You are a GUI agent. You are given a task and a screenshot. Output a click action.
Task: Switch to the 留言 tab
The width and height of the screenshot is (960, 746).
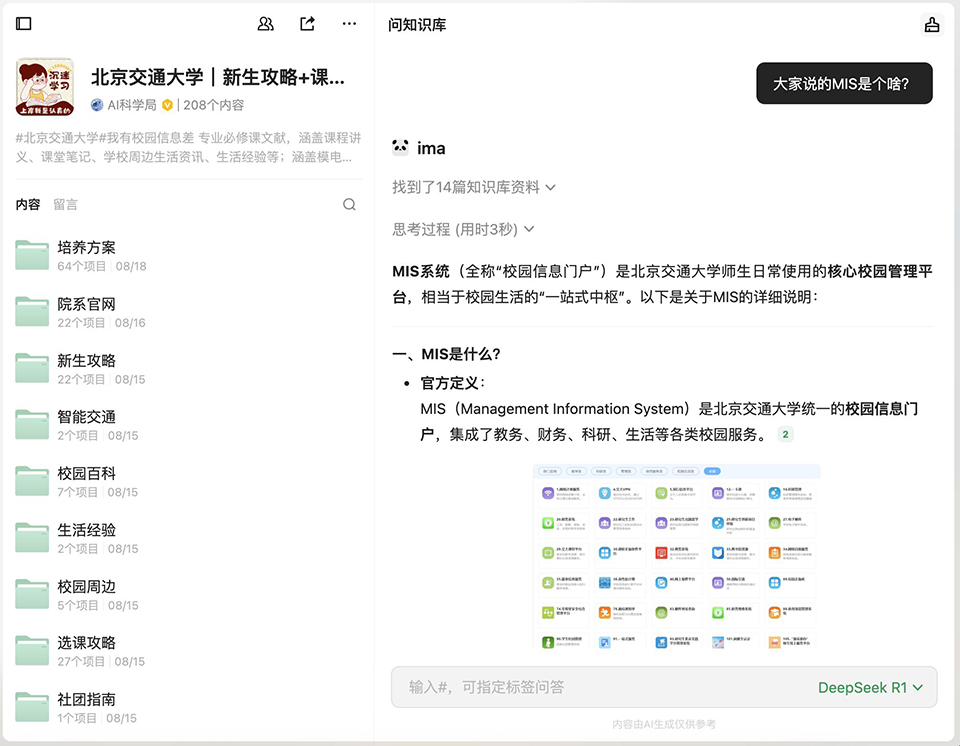(65, 204)
